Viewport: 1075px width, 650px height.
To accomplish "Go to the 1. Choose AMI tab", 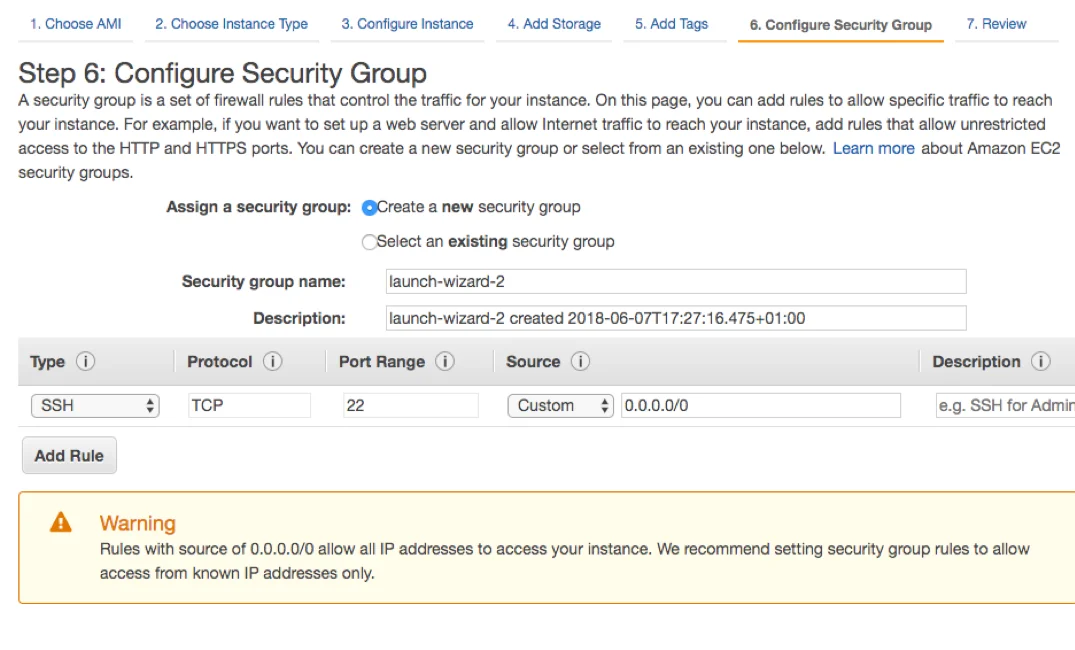I will point(75,24).
